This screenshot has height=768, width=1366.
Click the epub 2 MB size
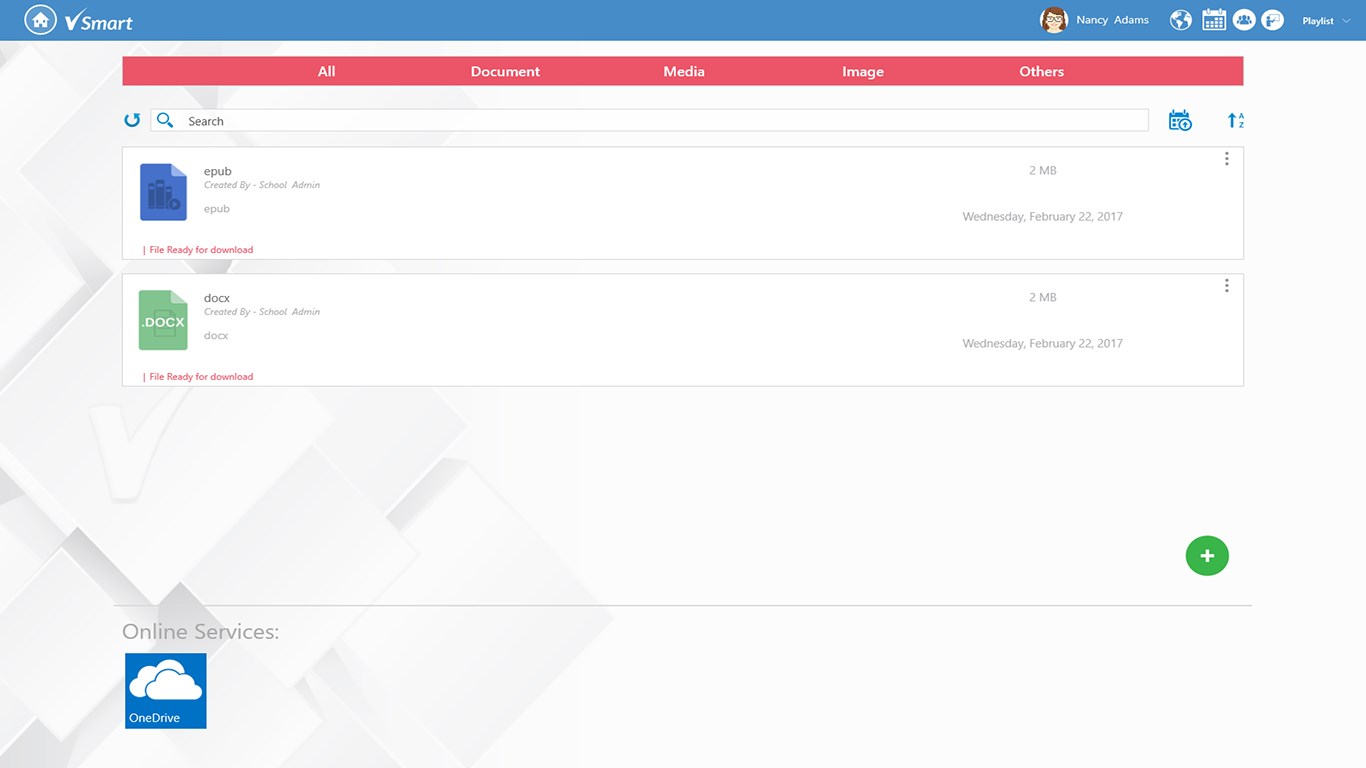[1043, 171]
